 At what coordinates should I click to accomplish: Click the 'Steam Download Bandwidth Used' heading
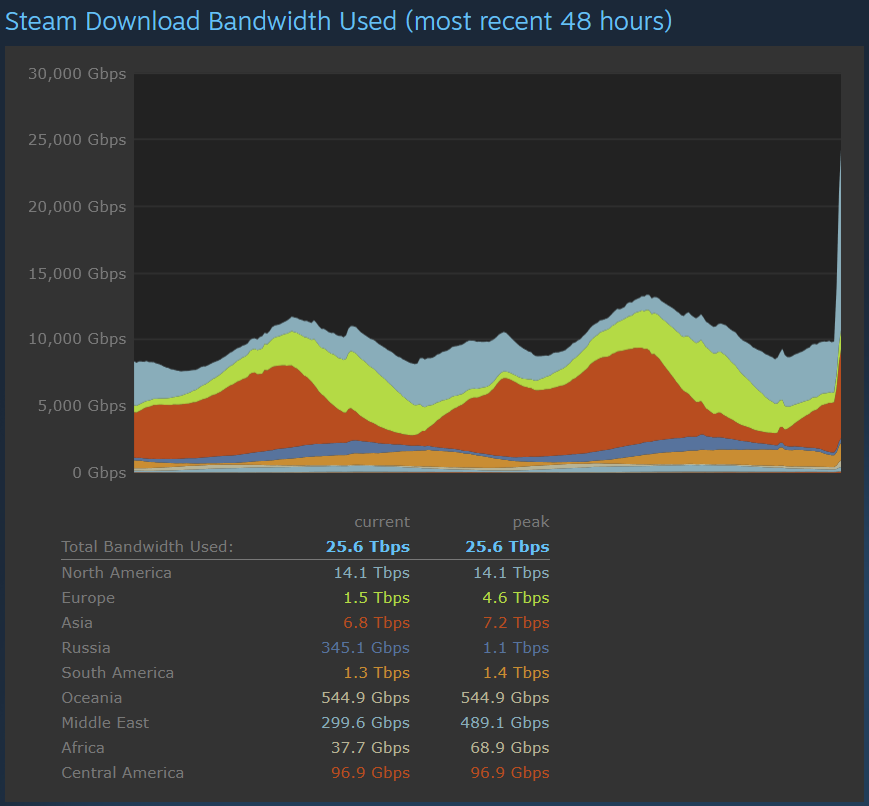point(338,22)
